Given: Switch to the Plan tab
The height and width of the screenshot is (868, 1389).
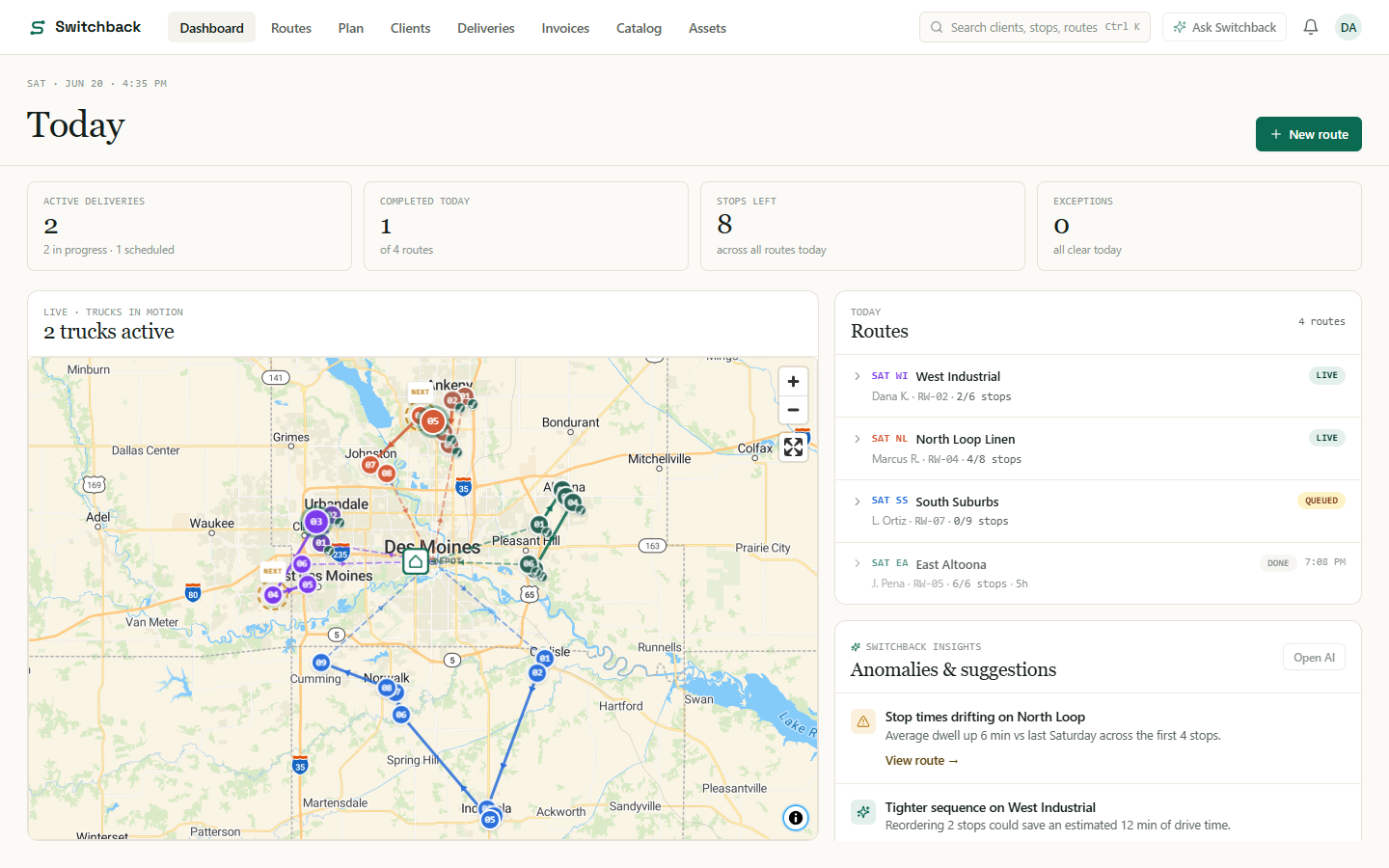Looking at the screenshot, I should [351, 28].
